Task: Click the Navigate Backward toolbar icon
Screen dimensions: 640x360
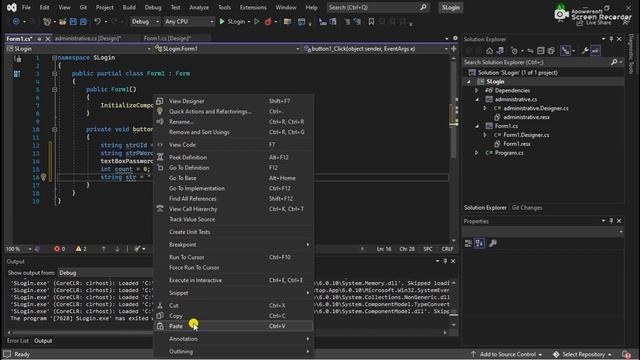Action: (16, 22)
